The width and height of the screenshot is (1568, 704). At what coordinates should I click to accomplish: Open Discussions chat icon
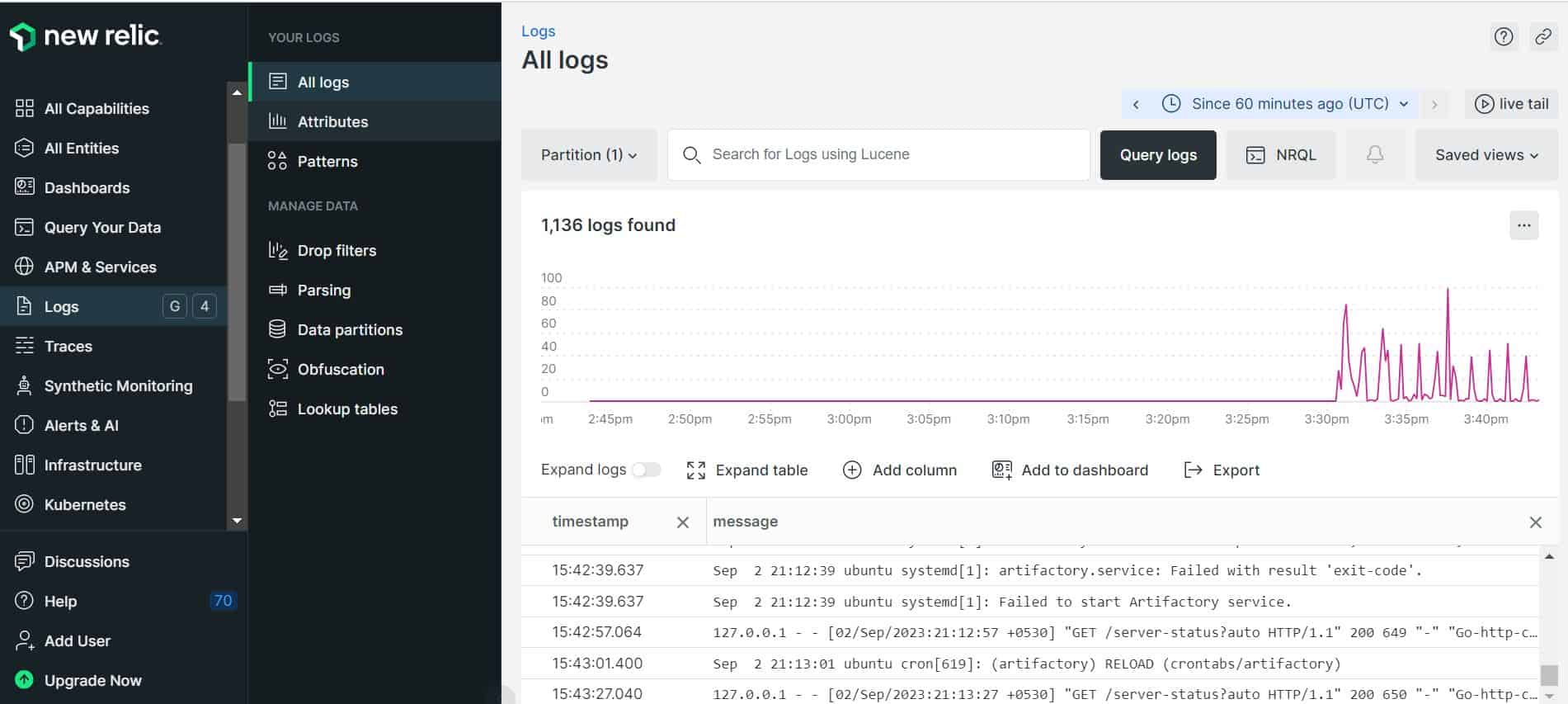[25, 561]
